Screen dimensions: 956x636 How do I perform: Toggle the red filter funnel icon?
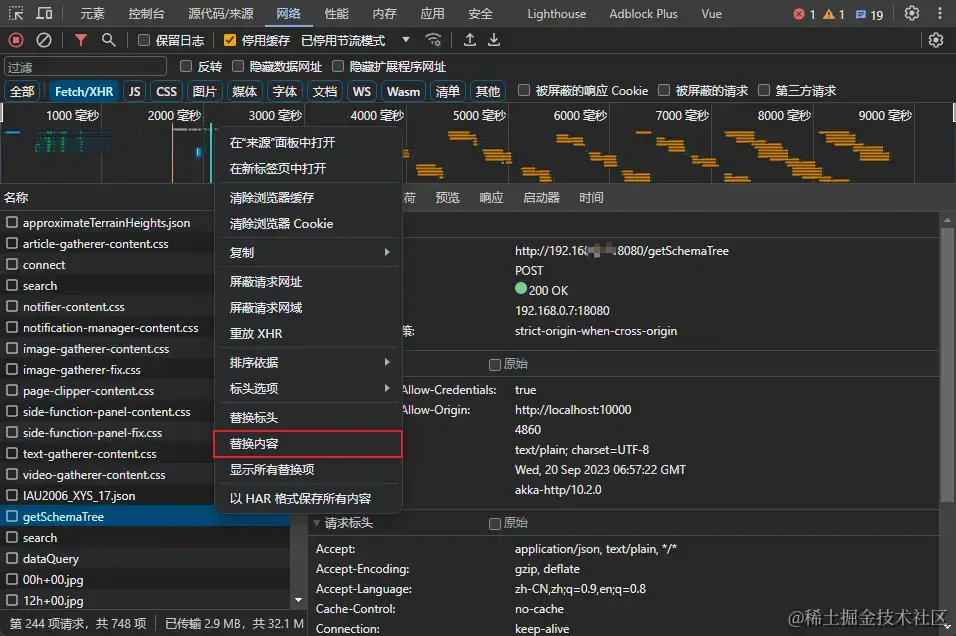pyautogui.click(x=80, y=40)
